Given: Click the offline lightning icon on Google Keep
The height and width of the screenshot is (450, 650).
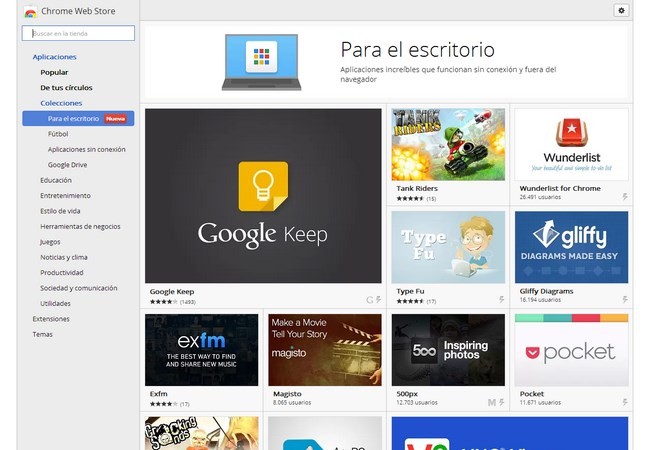Looking at the screenshot, I should pyautogui.click(x=378, y=300).
